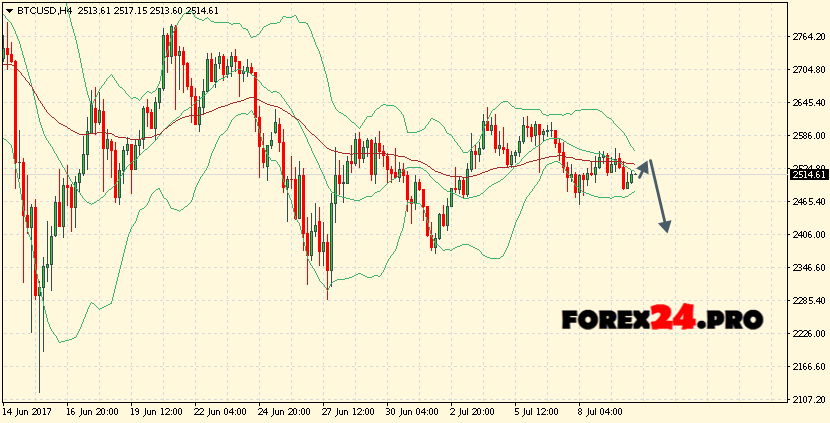Click the 2704.80 price axis label

coord(808,70)
